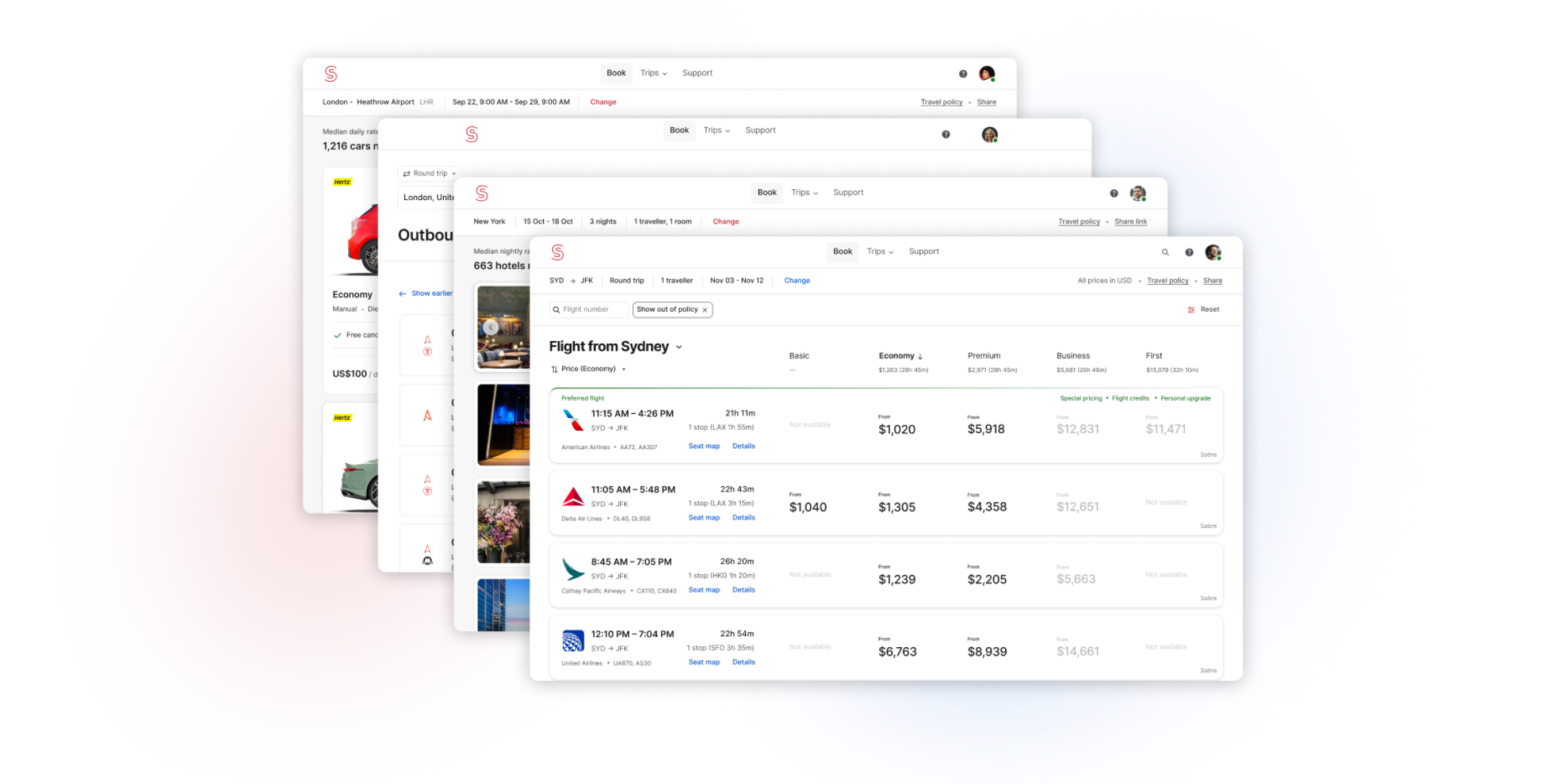
Task: Click the S logo in hotels window
Action: click(482, 193)
